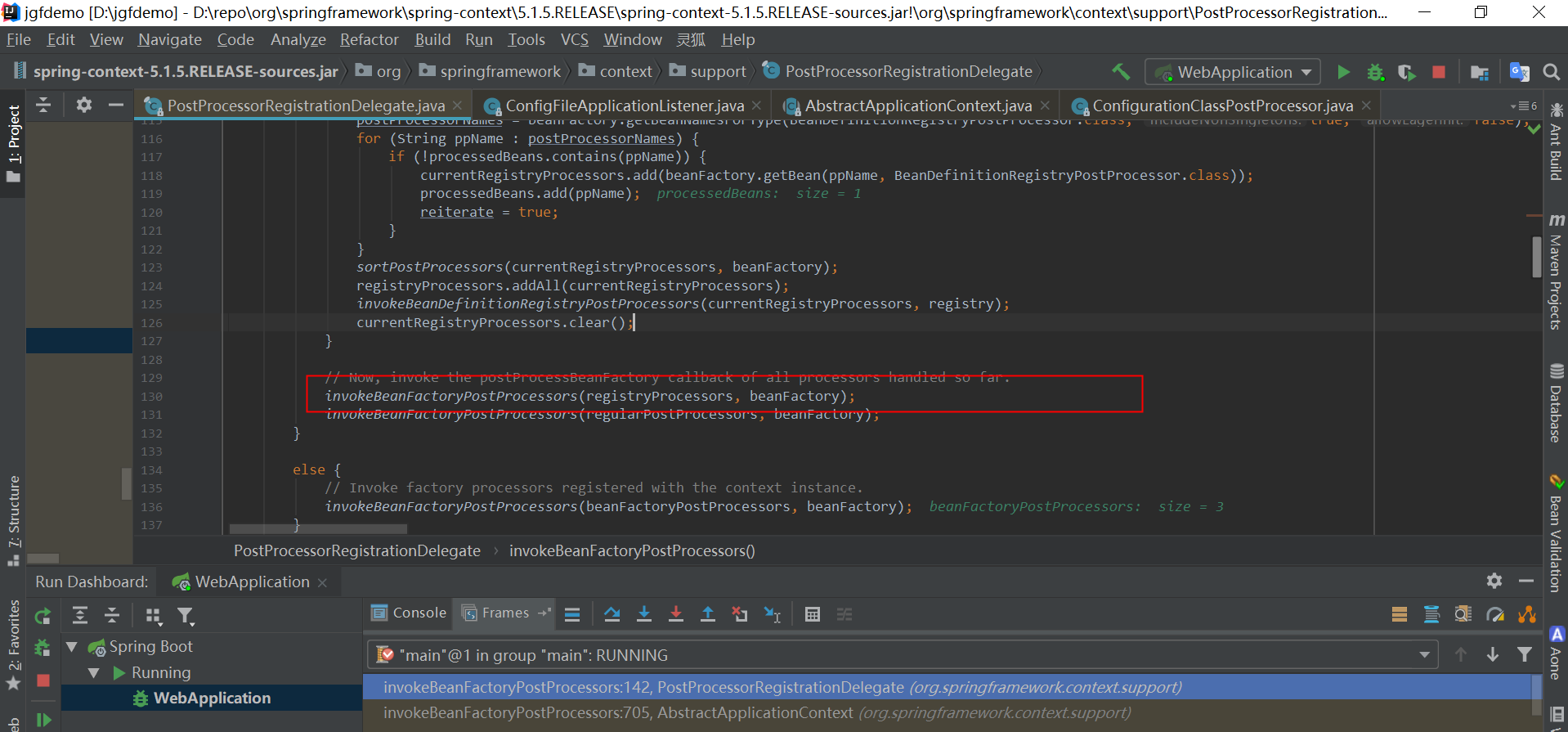Click the translate plugin icon in top toolbar
Screen dimensions: 1568x732
pyautogui.click(x=1520, y=72)
